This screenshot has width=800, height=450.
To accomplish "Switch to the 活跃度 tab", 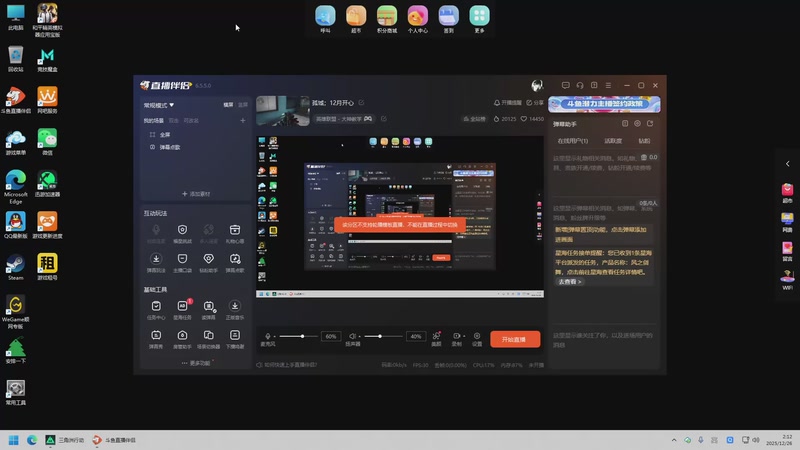I will coord(613,141).
